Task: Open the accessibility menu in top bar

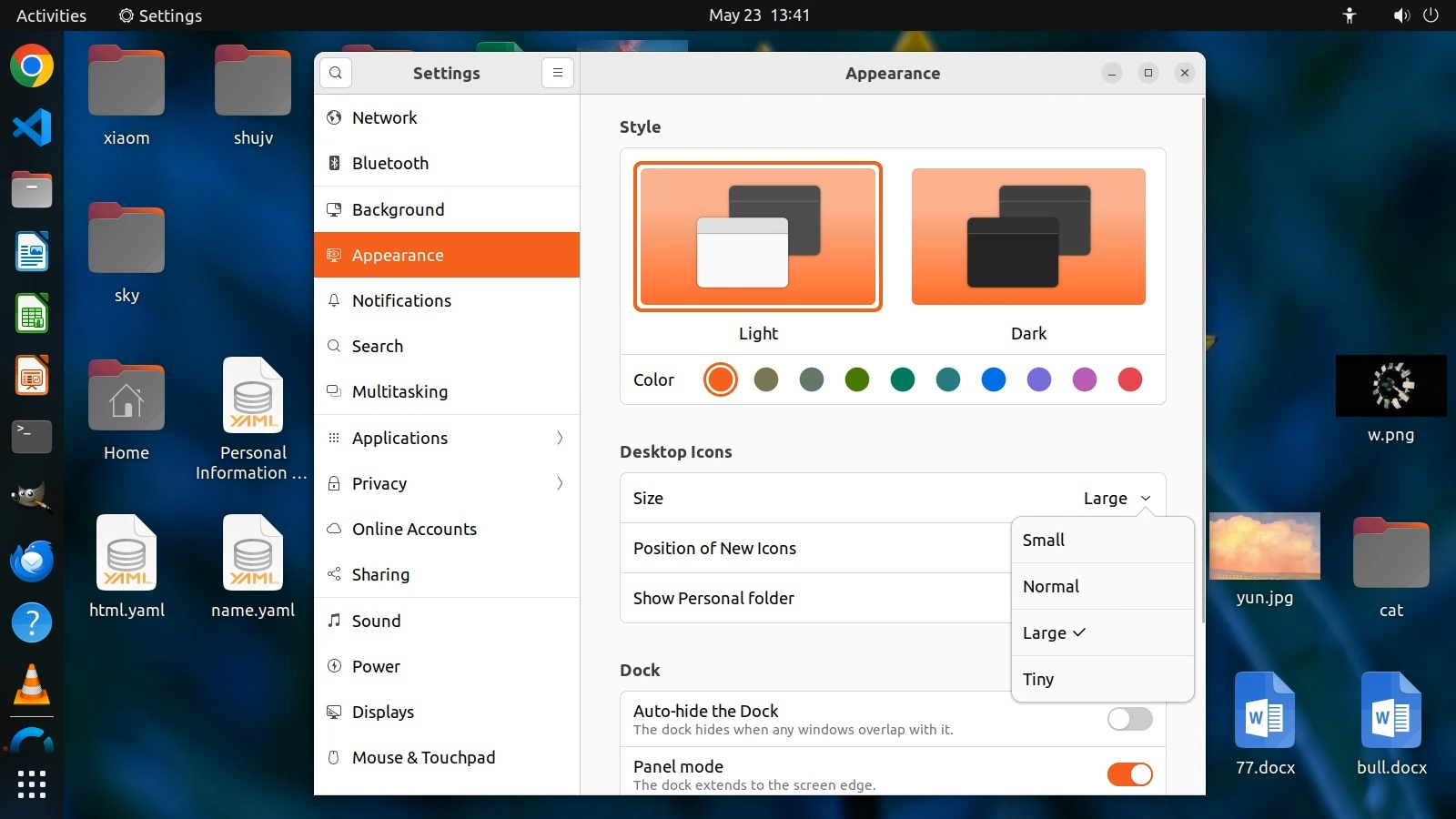Action: pos(1350,15)
